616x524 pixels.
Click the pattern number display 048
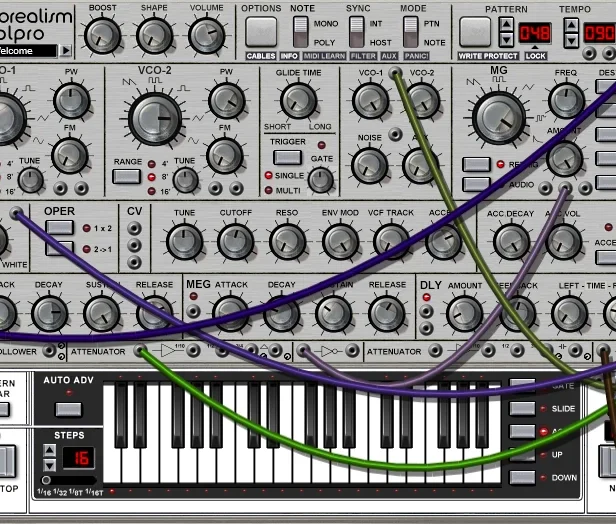535,33
